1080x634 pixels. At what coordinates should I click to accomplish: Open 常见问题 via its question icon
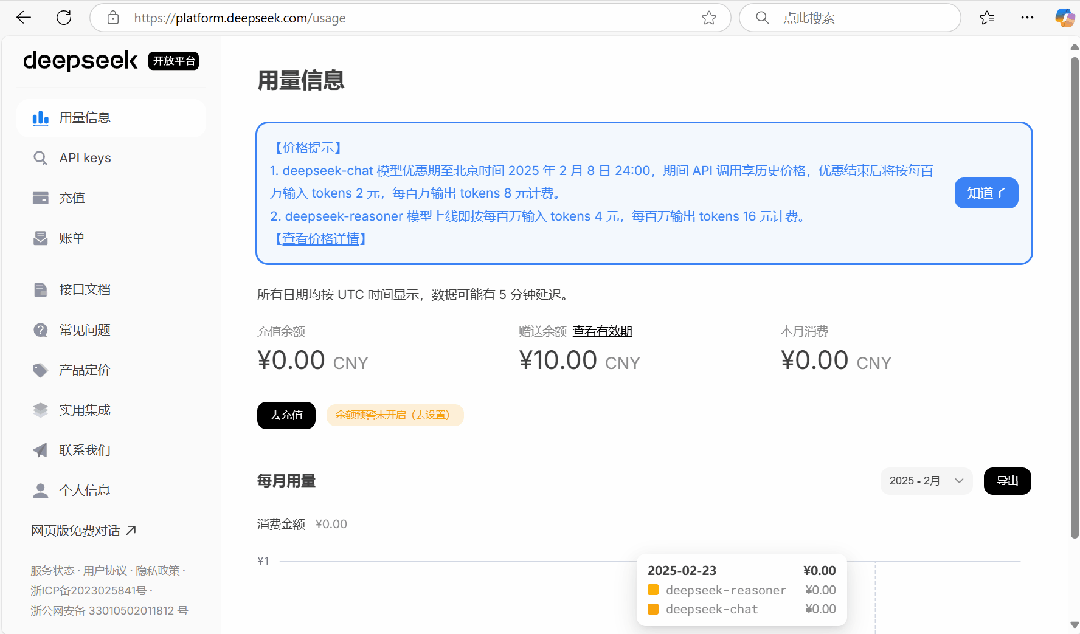coord(40,329)
